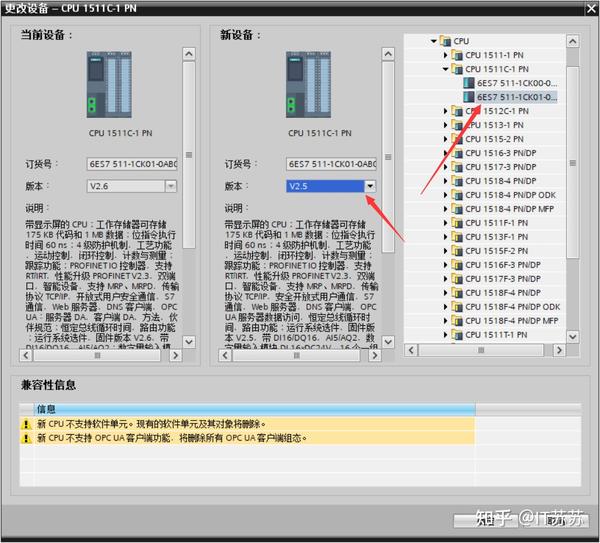The height and width of the screenshot is (543, 600).
Task: Click CPU 1513F-1 PN folder icon
Action: (x=457, y=237)
